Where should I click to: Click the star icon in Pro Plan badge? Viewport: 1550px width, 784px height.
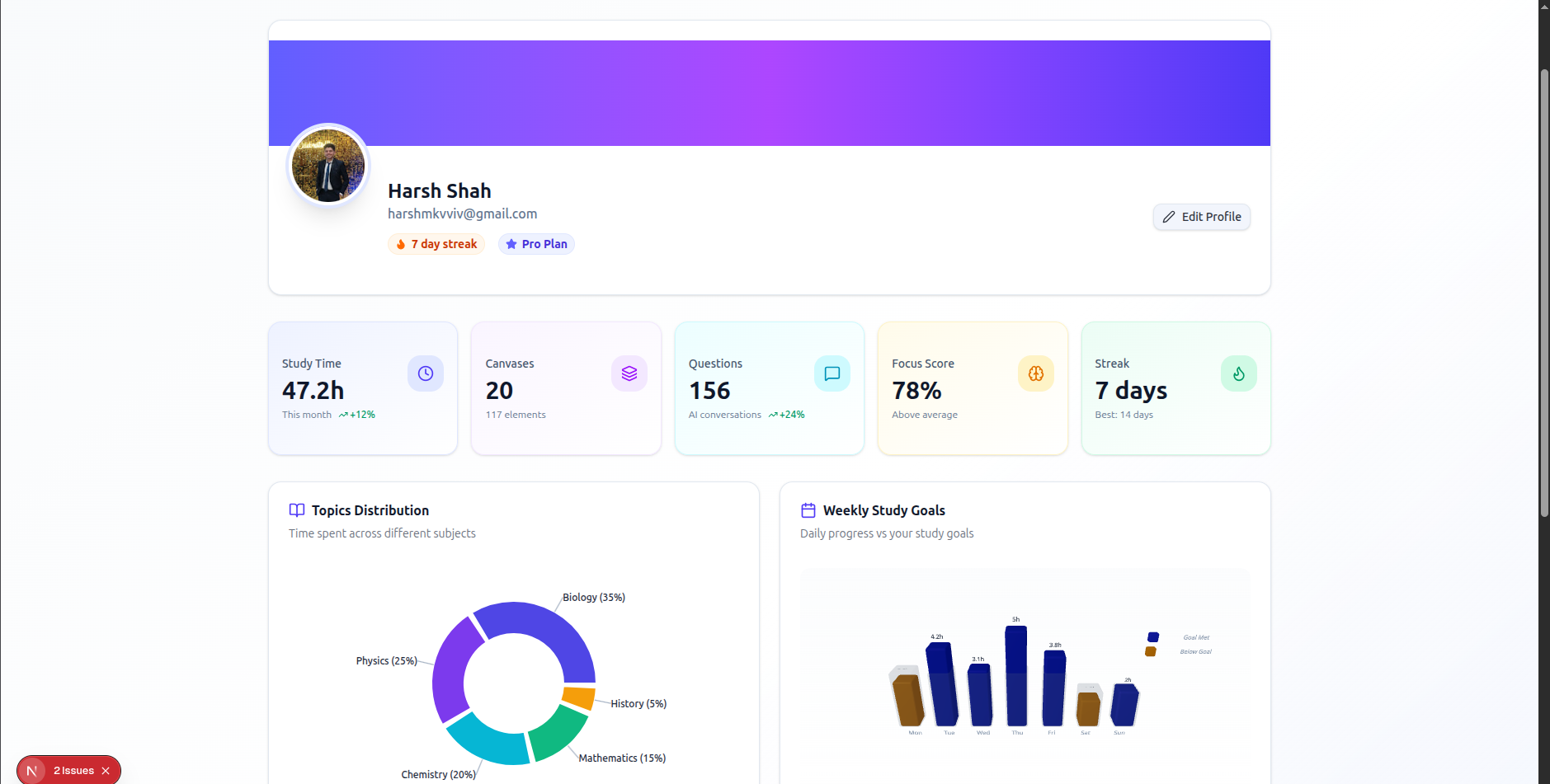511,244
